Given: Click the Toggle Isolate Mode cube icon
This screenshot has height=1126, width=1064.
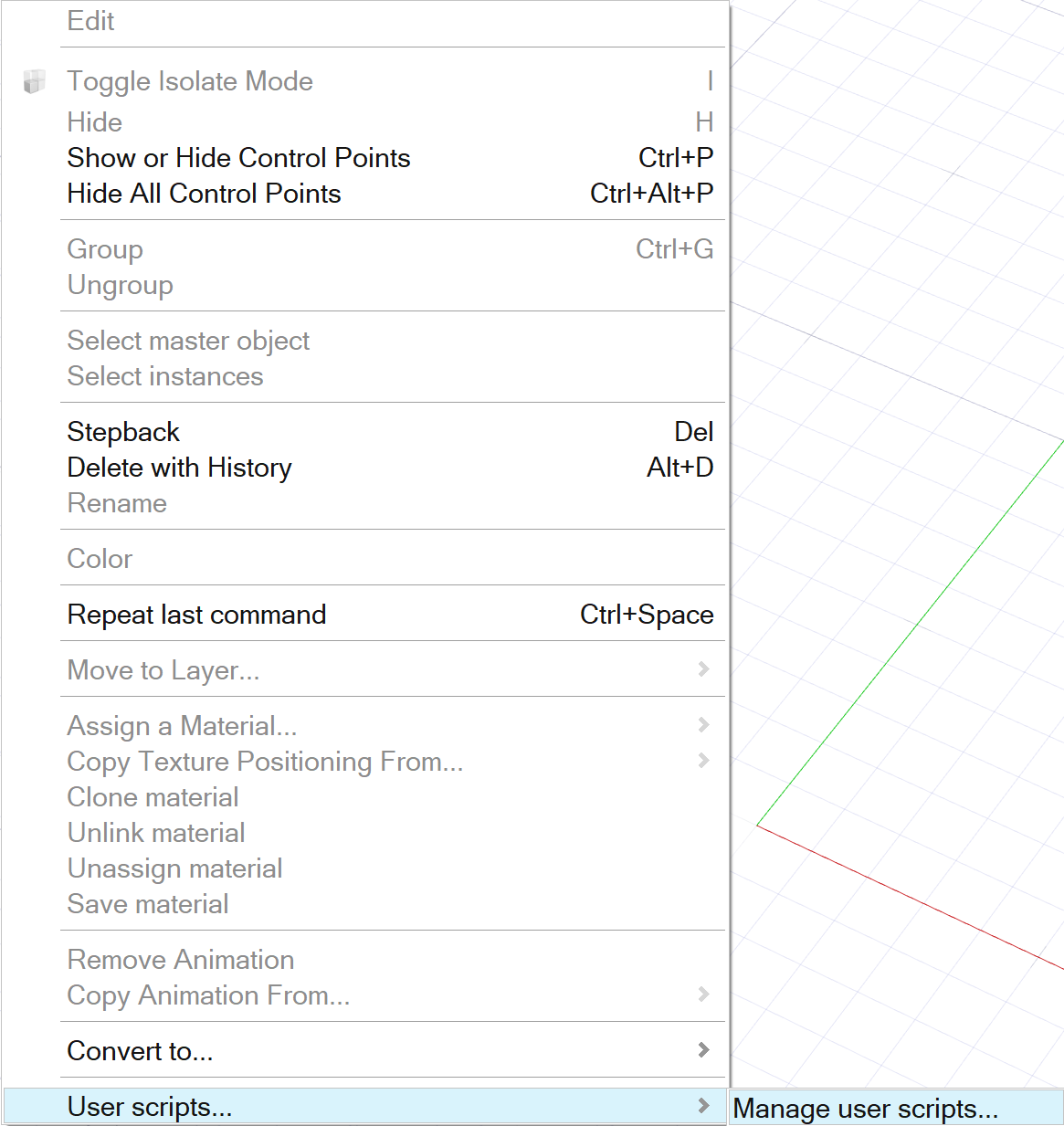Looking at the screenshot, I should pos(34,81).
